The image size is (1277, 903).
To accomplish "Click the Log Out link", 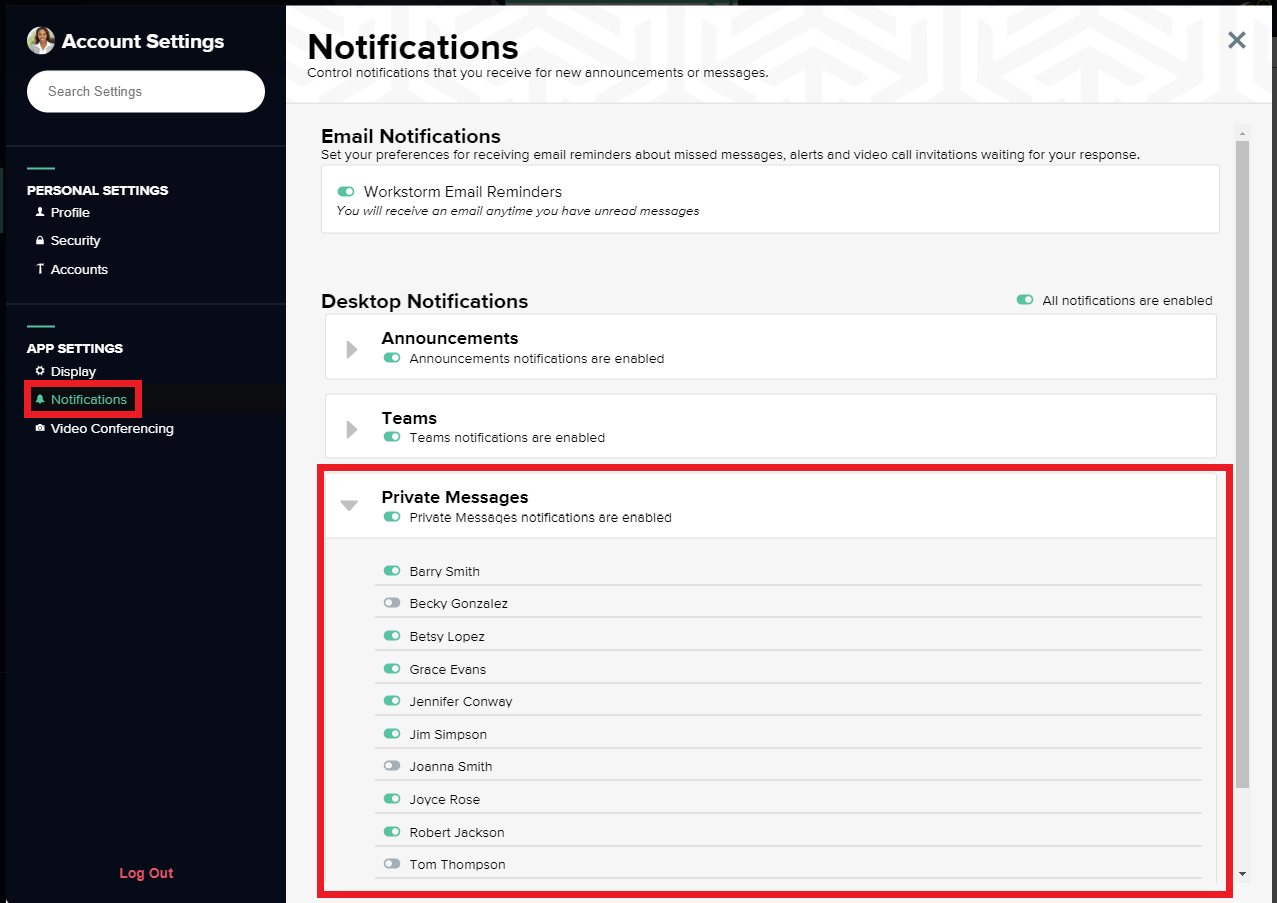I will (x=146, y=873).
